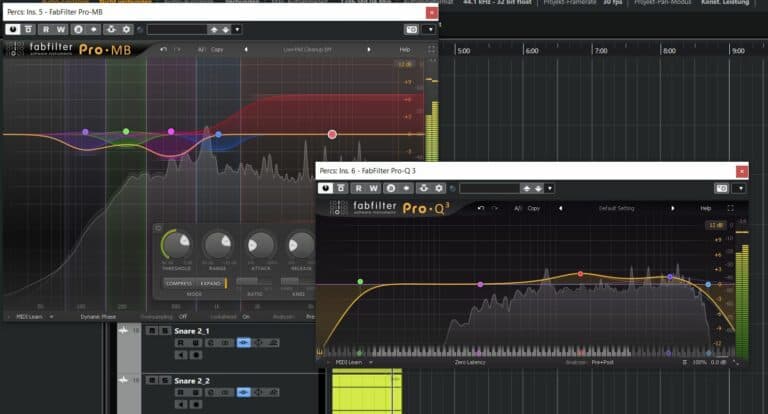Image resolution: width=768 pixels, height=414 pixels.
Task: Toggle bypass on the Pro-Q 3 plugin
Action: (x=341, y=188)
